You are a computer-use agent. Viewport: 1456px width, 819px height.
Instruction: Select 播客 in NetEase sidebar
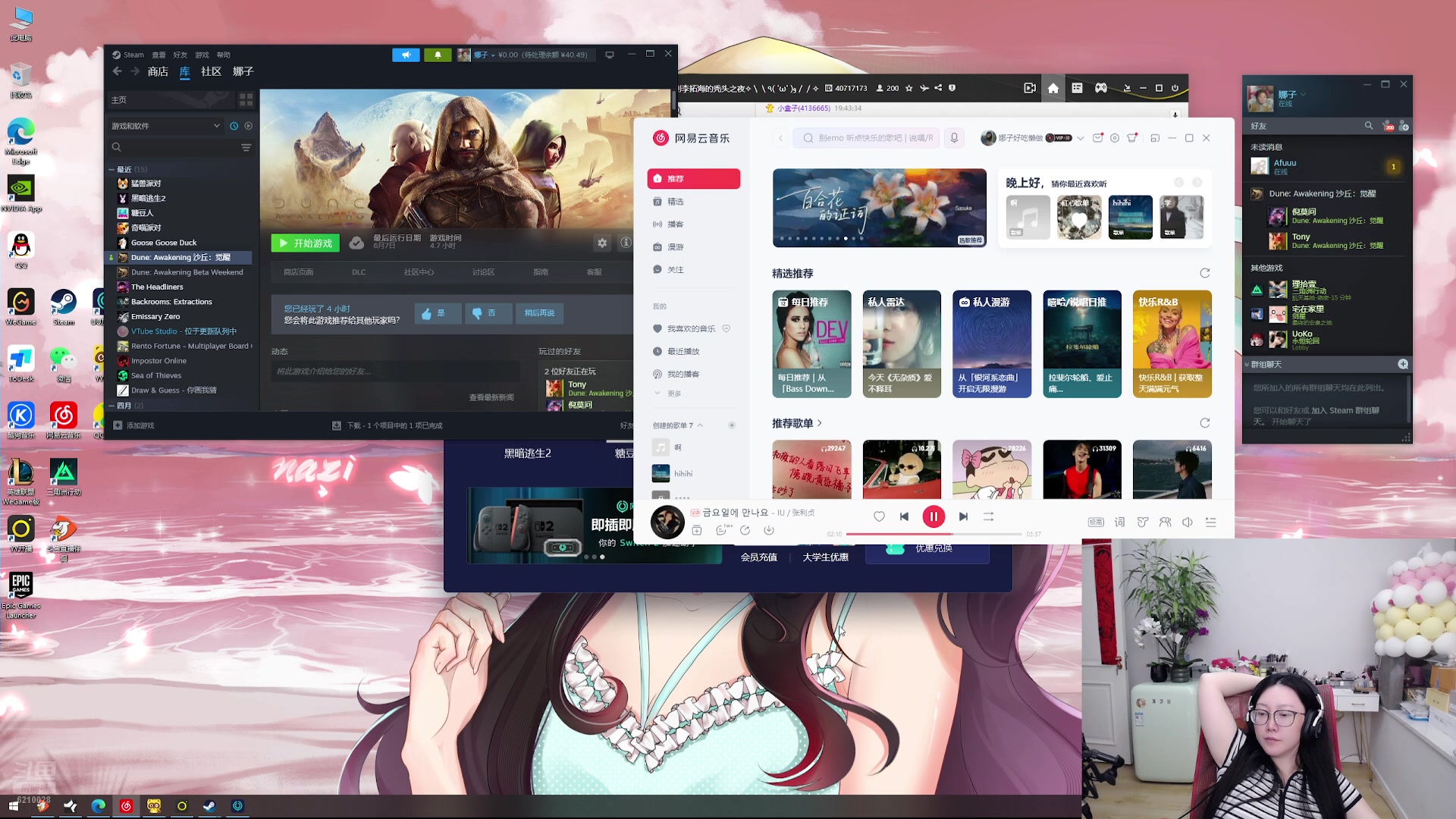(x=693, y=224)
